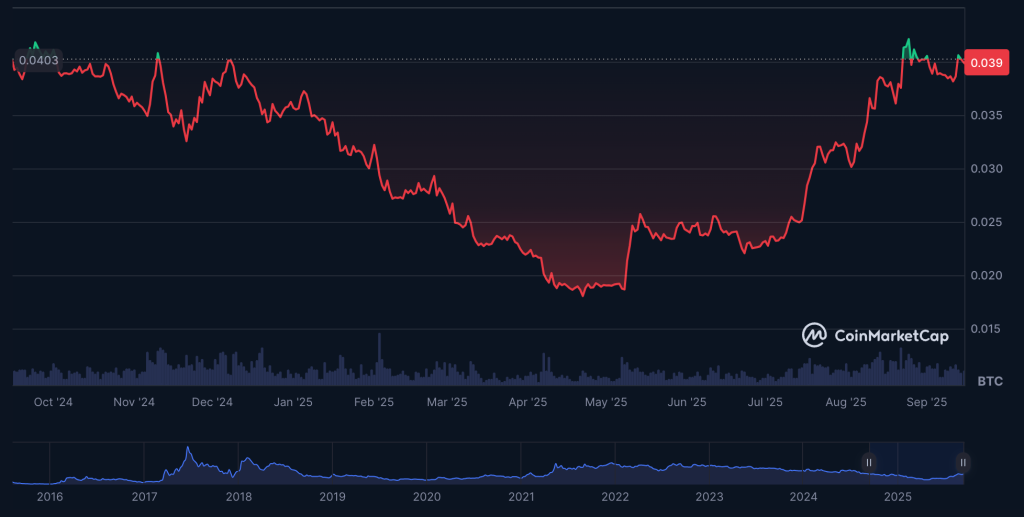
Task: Select 2022 on the navigator timeline
Action: point(615,497)
